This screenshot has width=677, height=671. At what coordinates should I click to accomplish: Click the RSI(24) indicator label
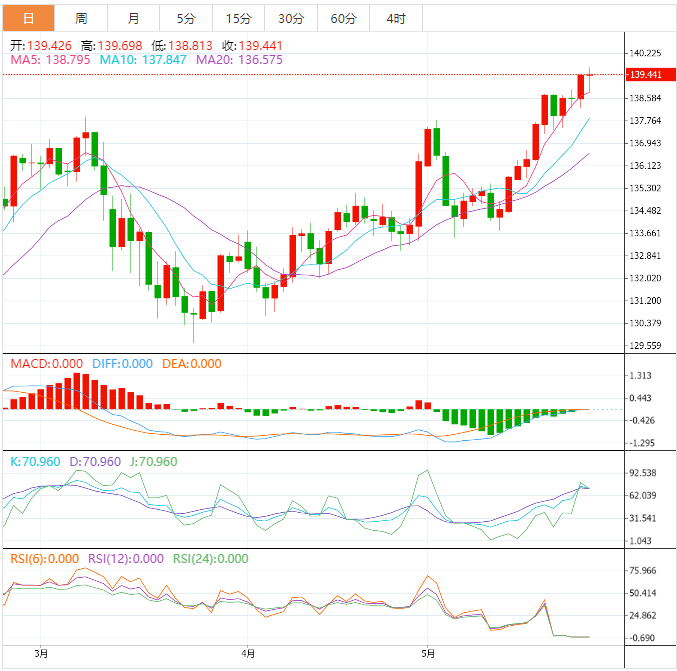211,559
